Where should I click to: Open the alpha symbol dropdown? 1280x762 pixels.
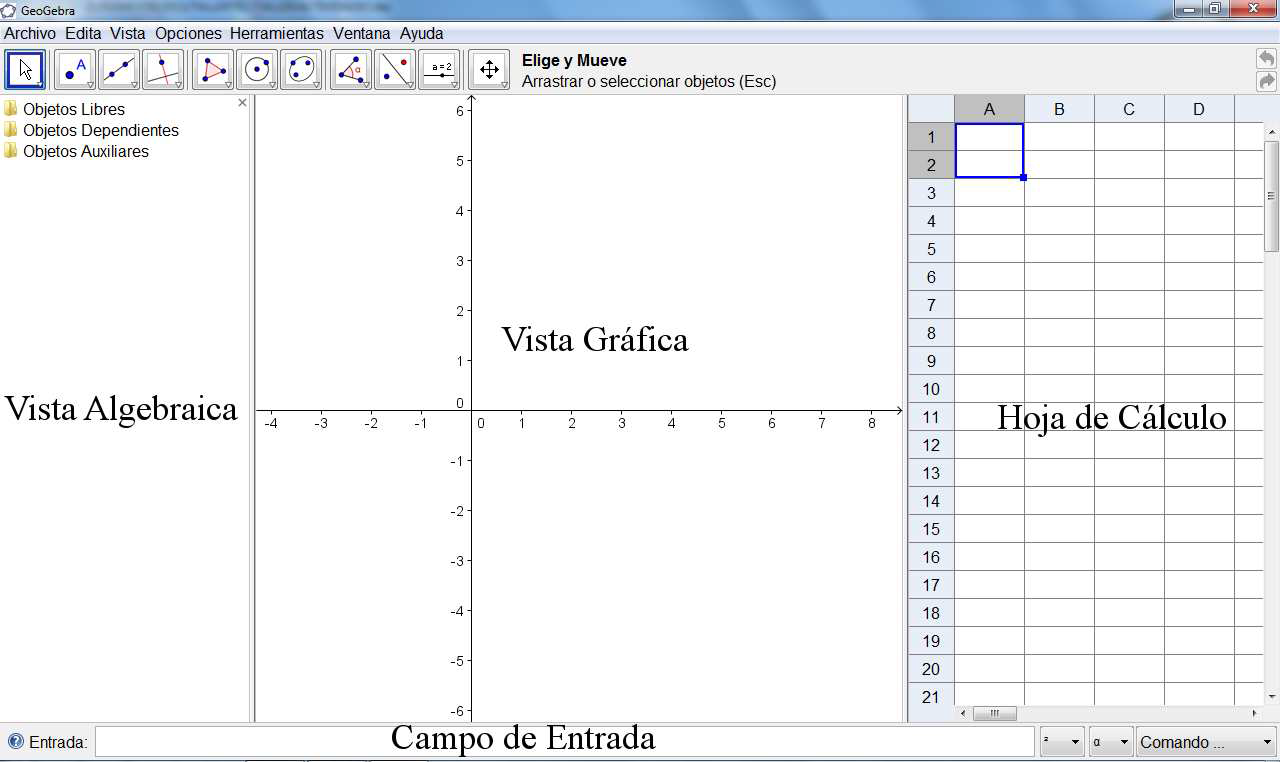pos(1111,742)
